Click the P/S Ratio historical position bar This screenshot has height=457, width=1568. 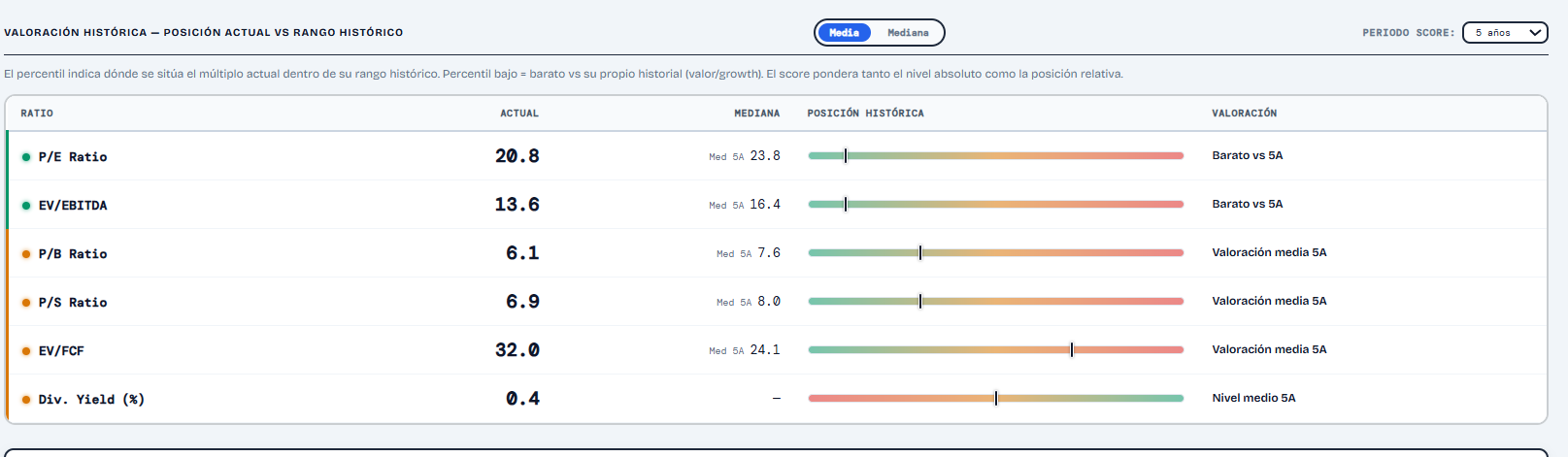coord(995,301)
